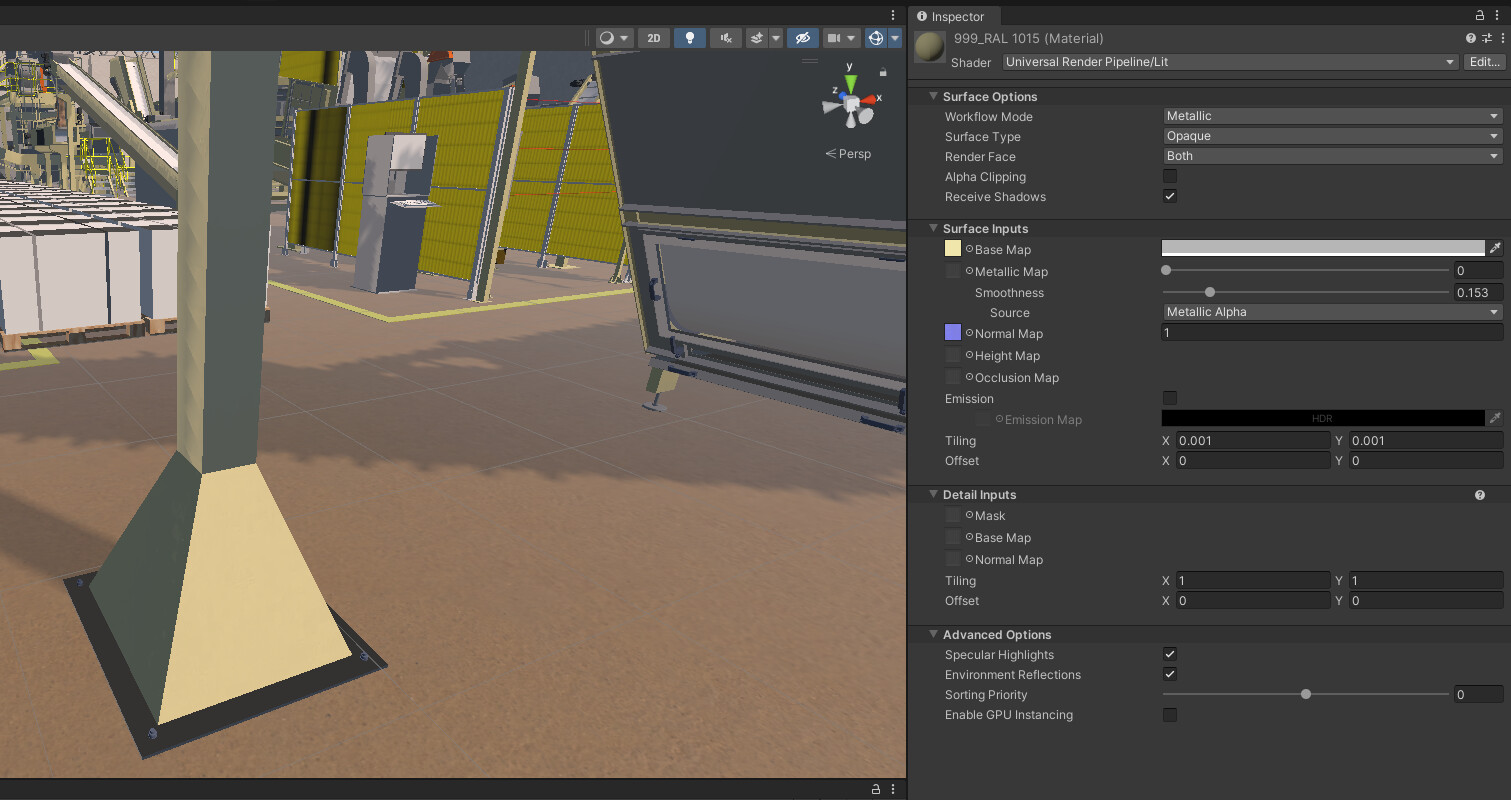Enable scene visibility using the crossed-eye icon

click(802, 38)
